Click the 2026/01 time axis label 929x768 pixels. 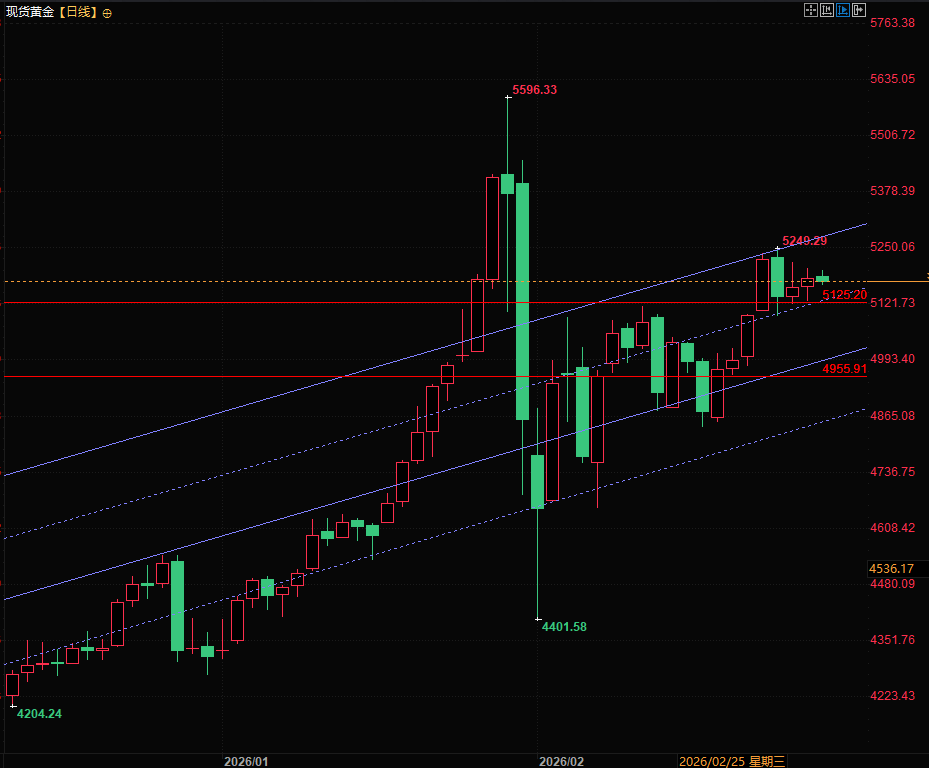pyautogui.click(x=246, y=761)
